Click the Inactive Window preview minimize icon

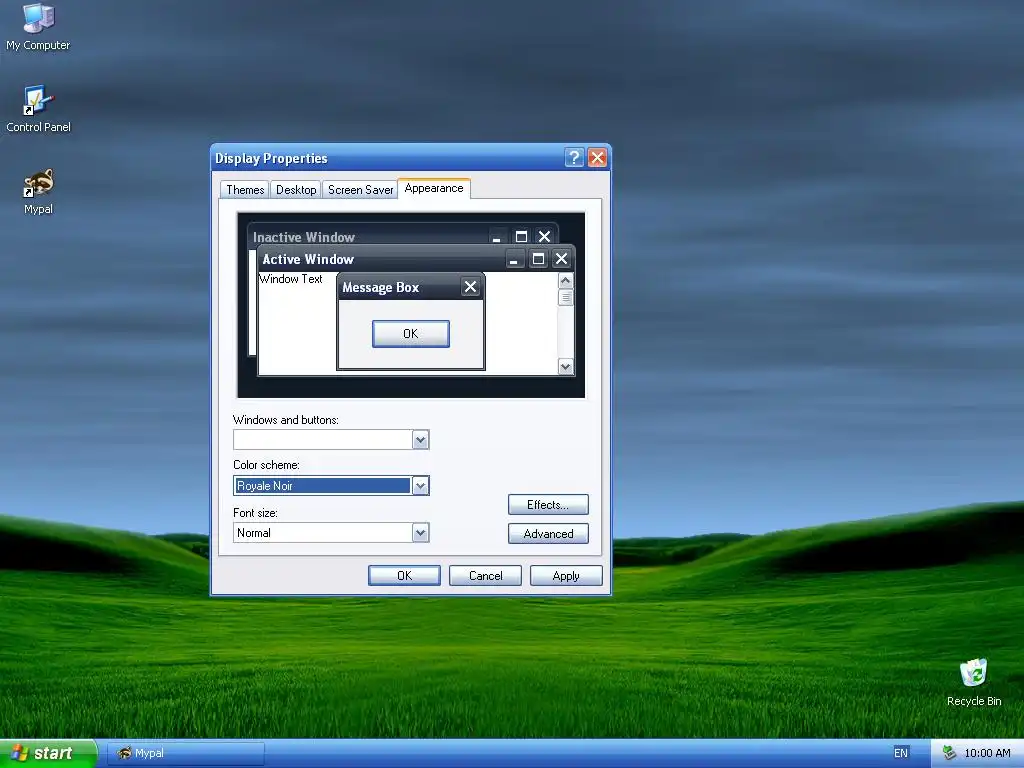click(497, 236)
